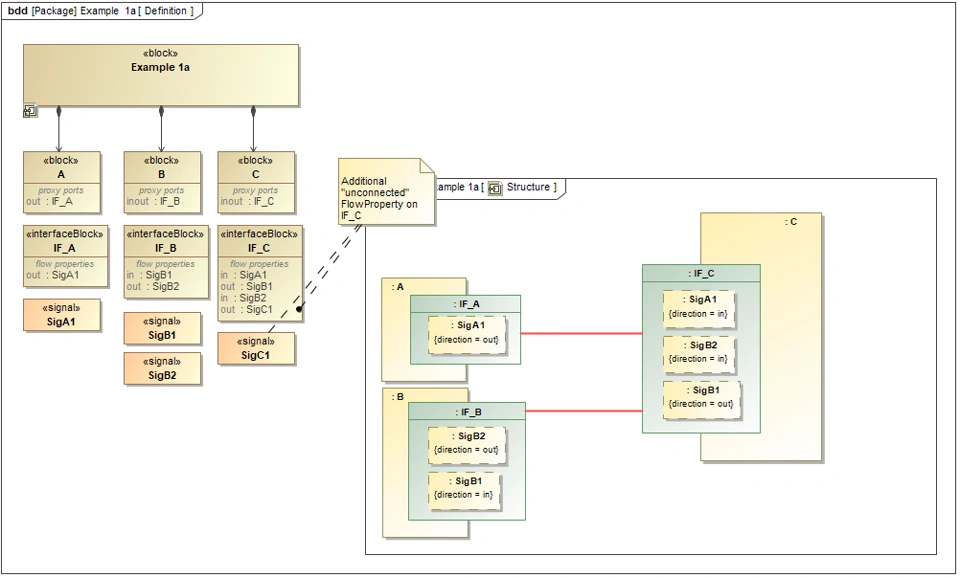Viewport: 960px width, 578px height.
Task: Click the SigA1 flow property inside :IF_C port
Action: tap(699, 307)
